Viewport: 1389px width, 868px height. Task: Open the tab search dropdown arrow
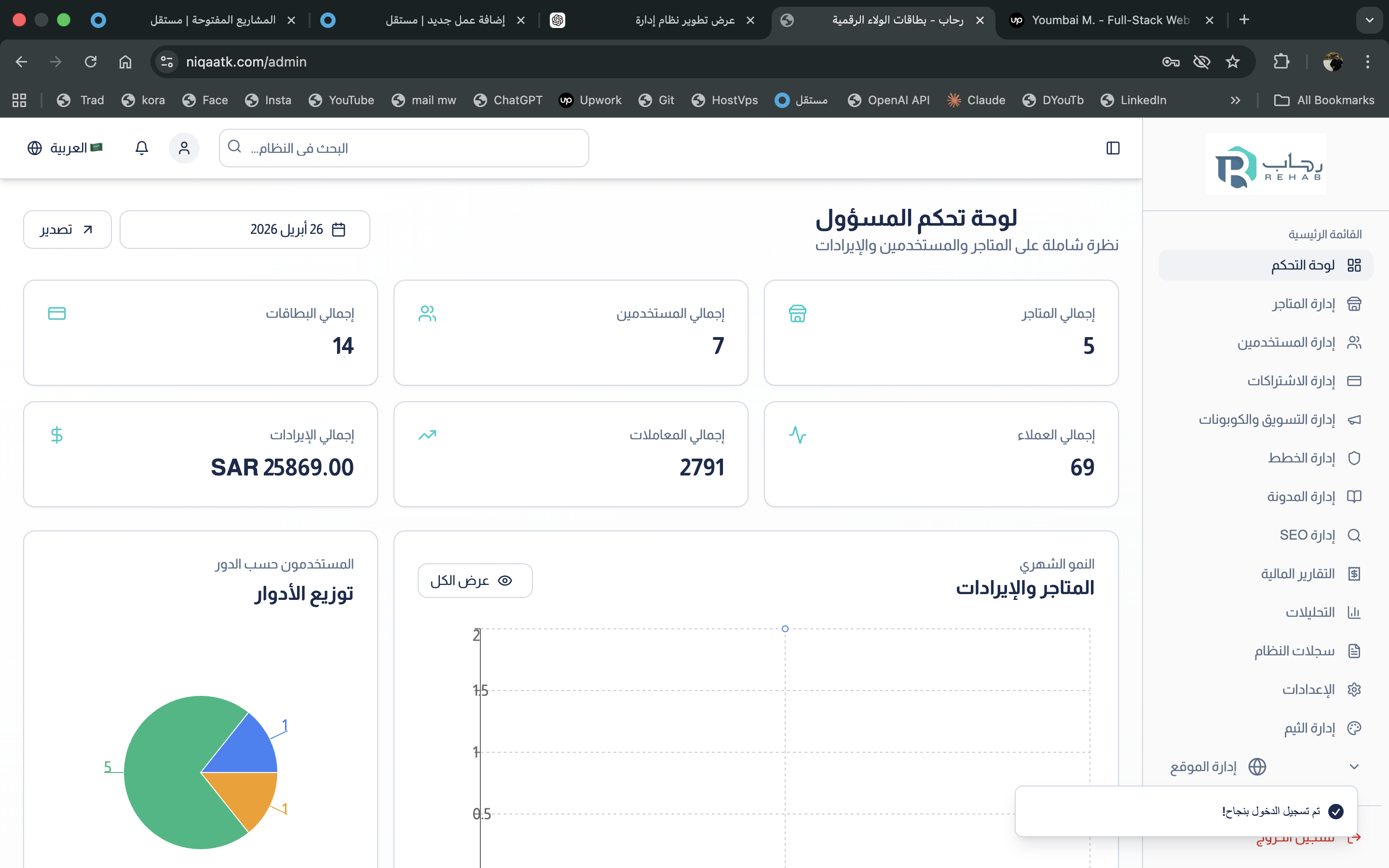(1370, 20)
